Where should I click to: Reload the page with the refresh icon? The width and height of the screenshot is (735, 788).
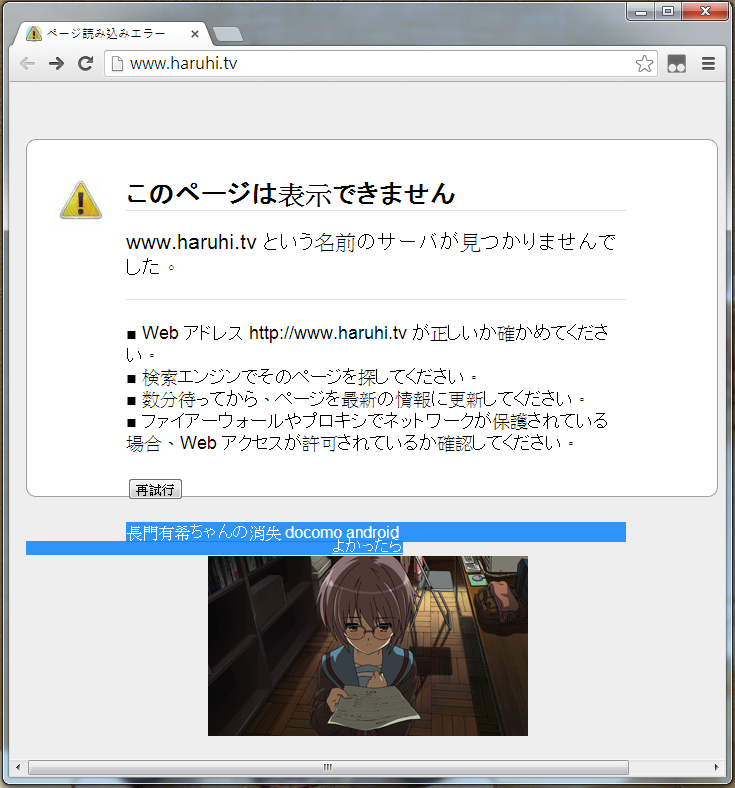(85, 64)
